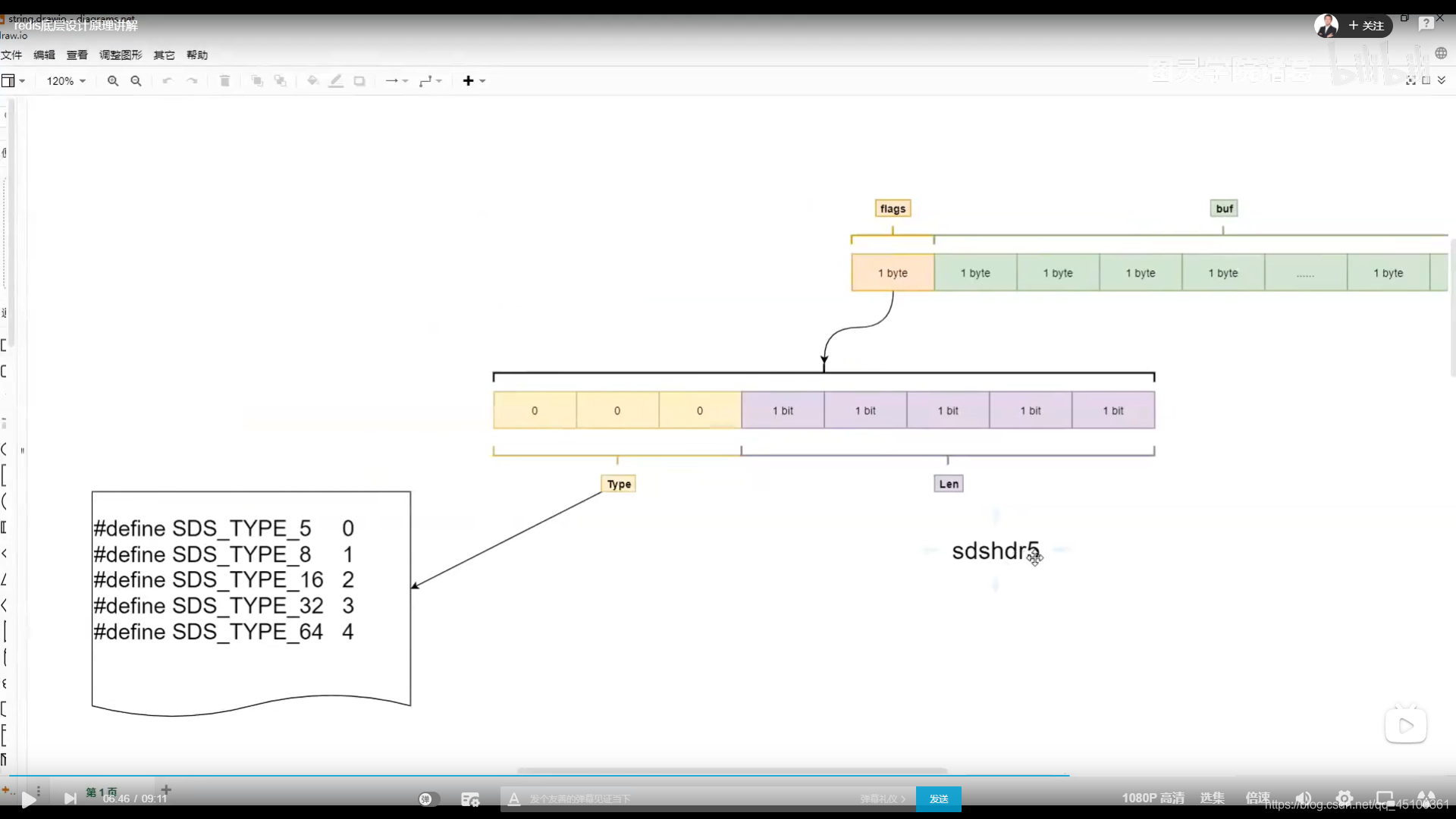1456x819 pixels.
Task: Select the buf label box
Action: point(1224,209)
